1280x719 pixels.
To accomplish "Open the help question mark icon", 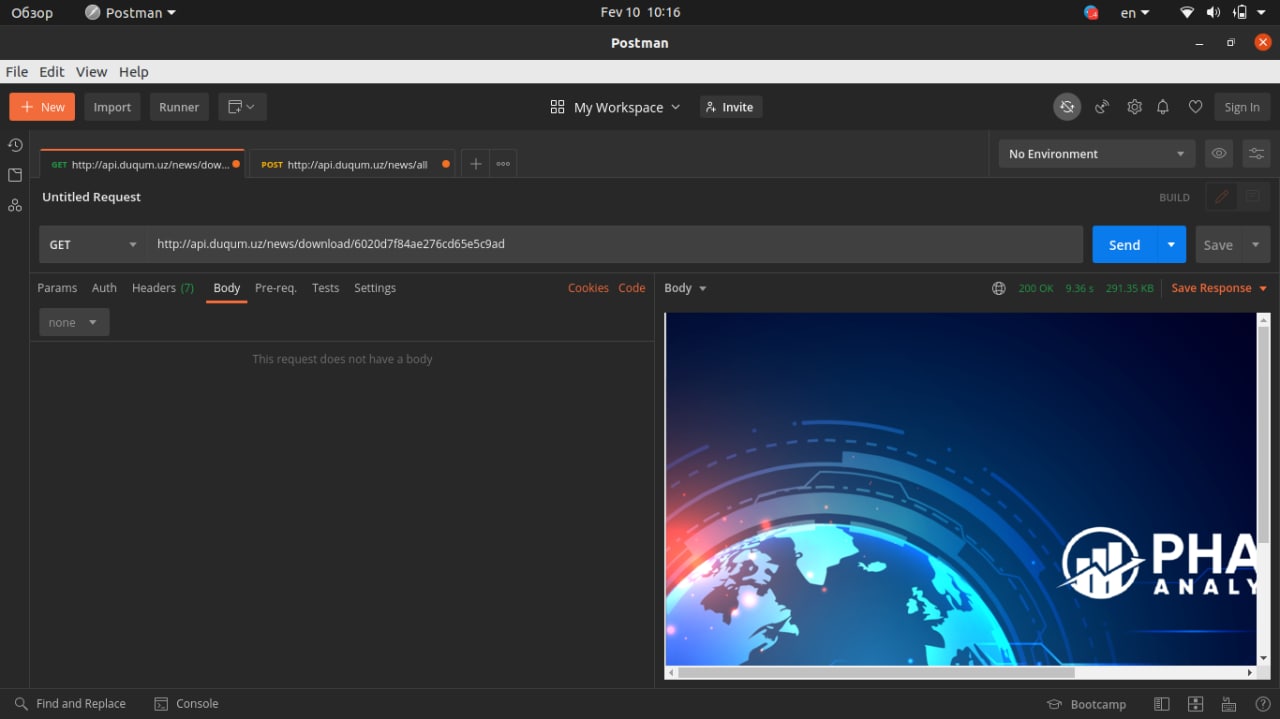I will pyautogui.click(x=1262, y=704).
